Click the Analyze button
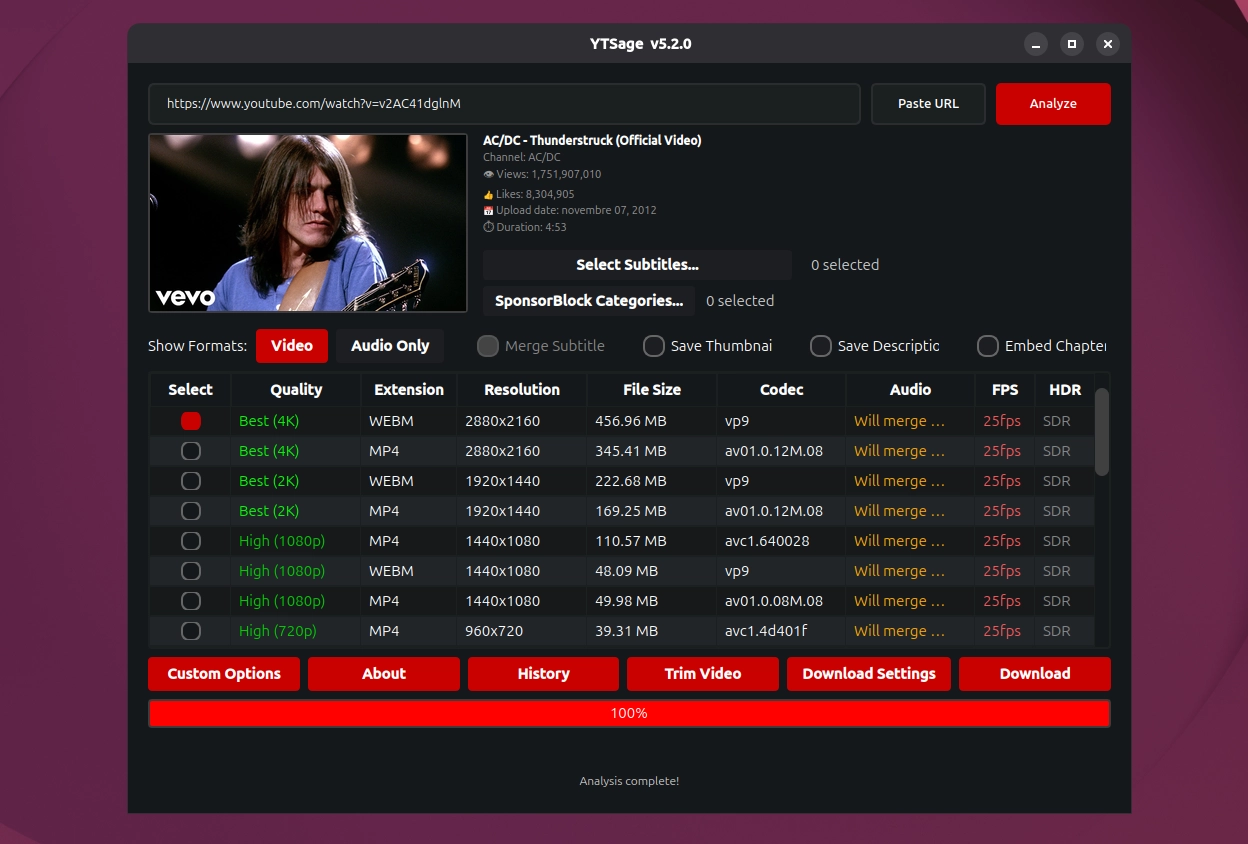This screenshot has width=1248, height=844. pos(1053,104)
